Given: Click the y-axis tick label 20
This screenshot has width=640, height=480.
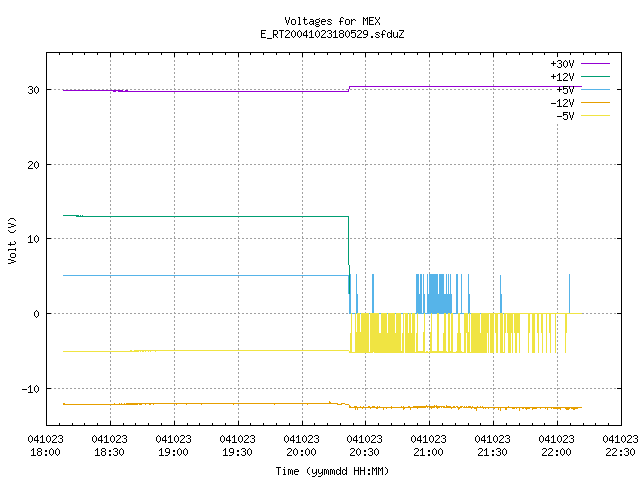Looking at the screenshot, I should (33, 165).
